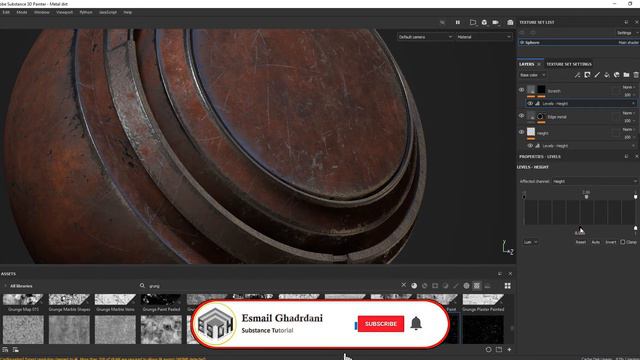This screenshot has height=360, width=640.
Task: Open opacity dropdown of Edge metal layer
Action: click(x=629, y=121)
